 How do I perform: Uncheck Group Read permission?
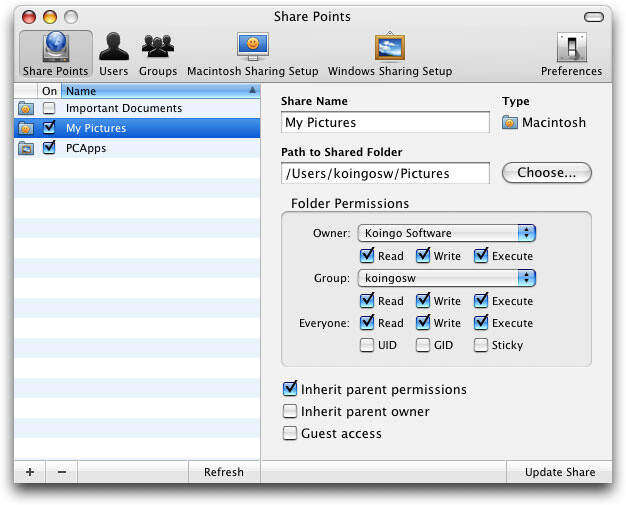[367, 301]
